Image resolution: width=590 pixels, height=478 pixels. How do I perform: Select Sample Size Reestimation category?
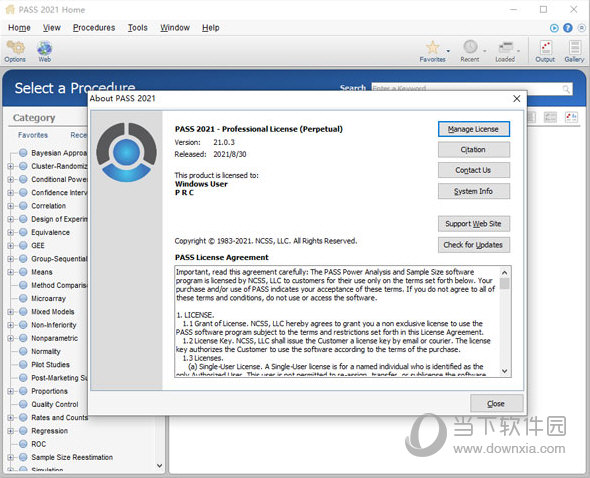click(x=72, y=457)
